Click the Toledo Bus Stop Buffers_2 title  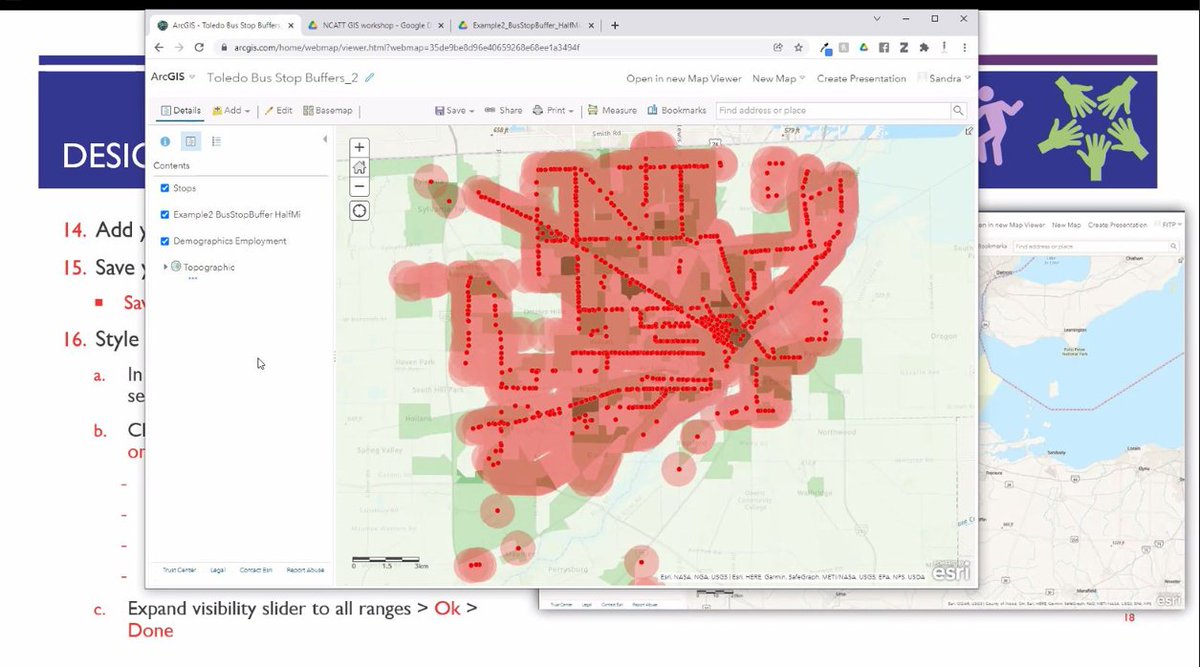[283, 77]
